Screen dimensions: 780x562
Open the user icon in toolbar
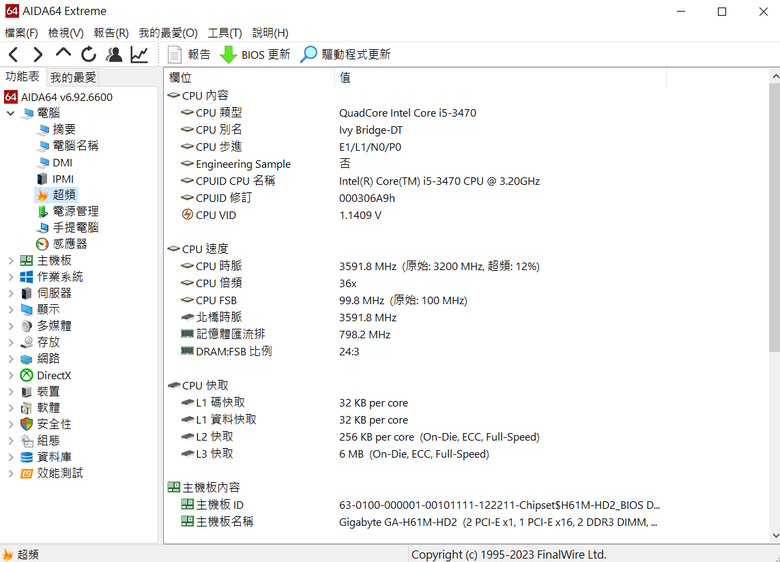point(114,54)
